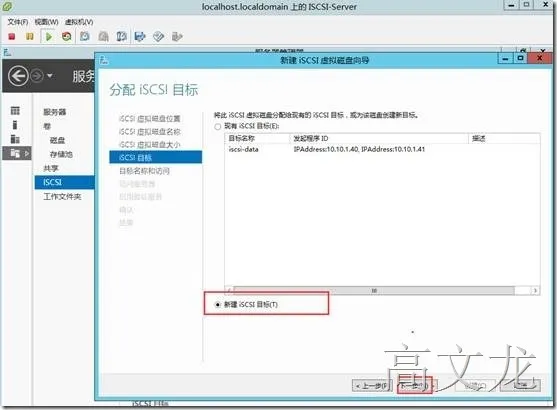Open the navigation history dropdown arrow
The width and height of the screenshot is (557, 410).
pyautogui.click(x=50, y=76)
